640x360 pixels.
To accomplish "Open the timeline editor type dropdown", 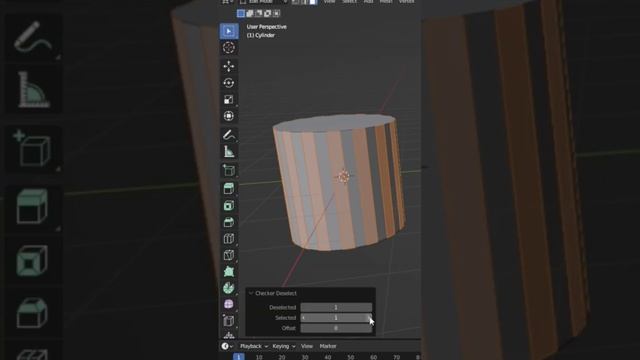I will 227,346.
